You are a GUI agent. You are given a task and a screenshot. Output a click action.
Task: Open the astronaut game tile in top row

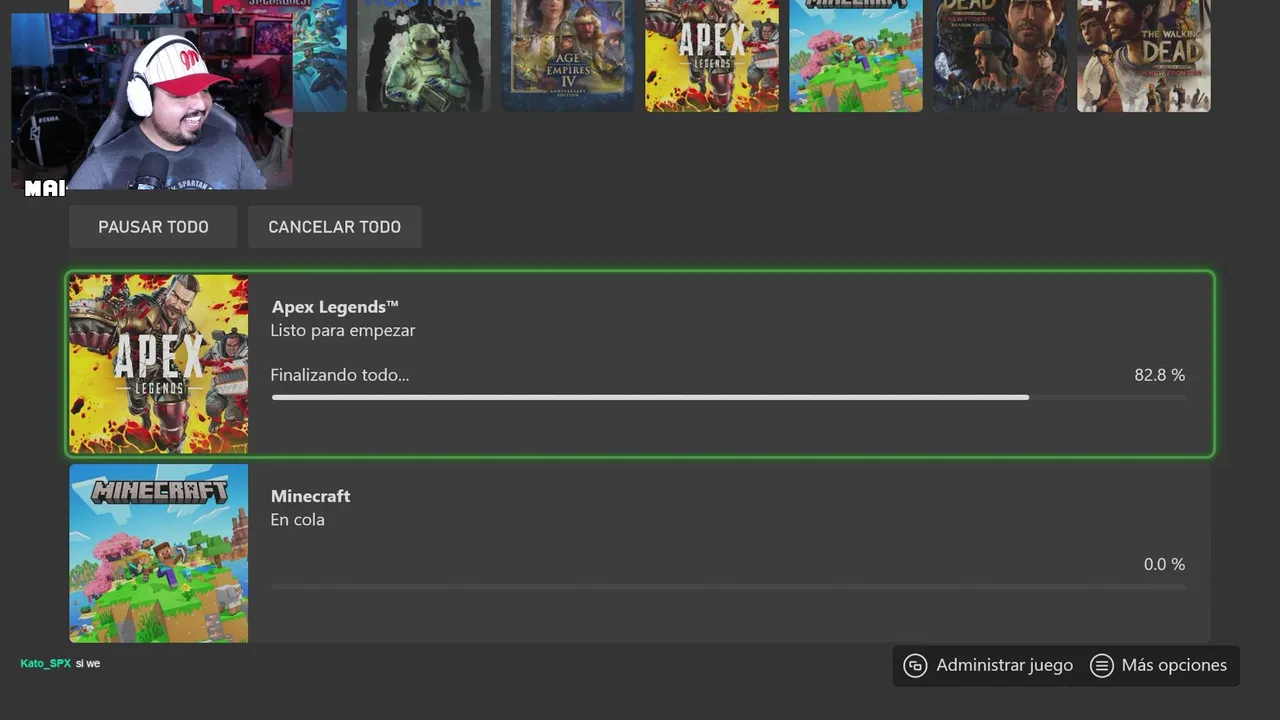(423, 55)
